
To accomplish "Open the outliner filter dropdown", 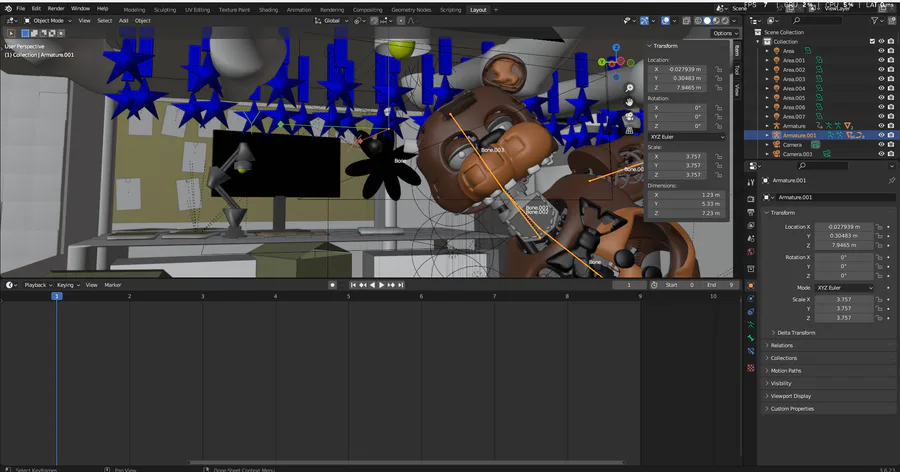I will tap(877, 21).
